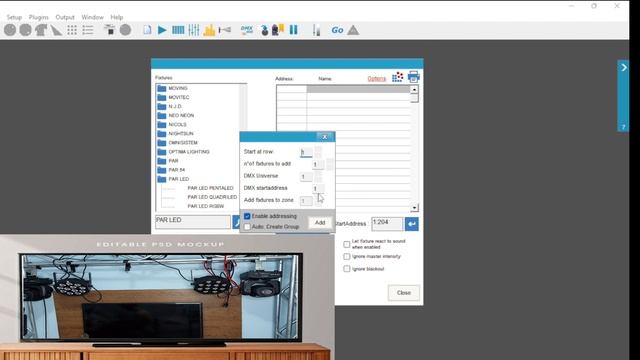Viewport: 640px width, 360px height.
Task: Open the Help menu
Action: (117, 17)
